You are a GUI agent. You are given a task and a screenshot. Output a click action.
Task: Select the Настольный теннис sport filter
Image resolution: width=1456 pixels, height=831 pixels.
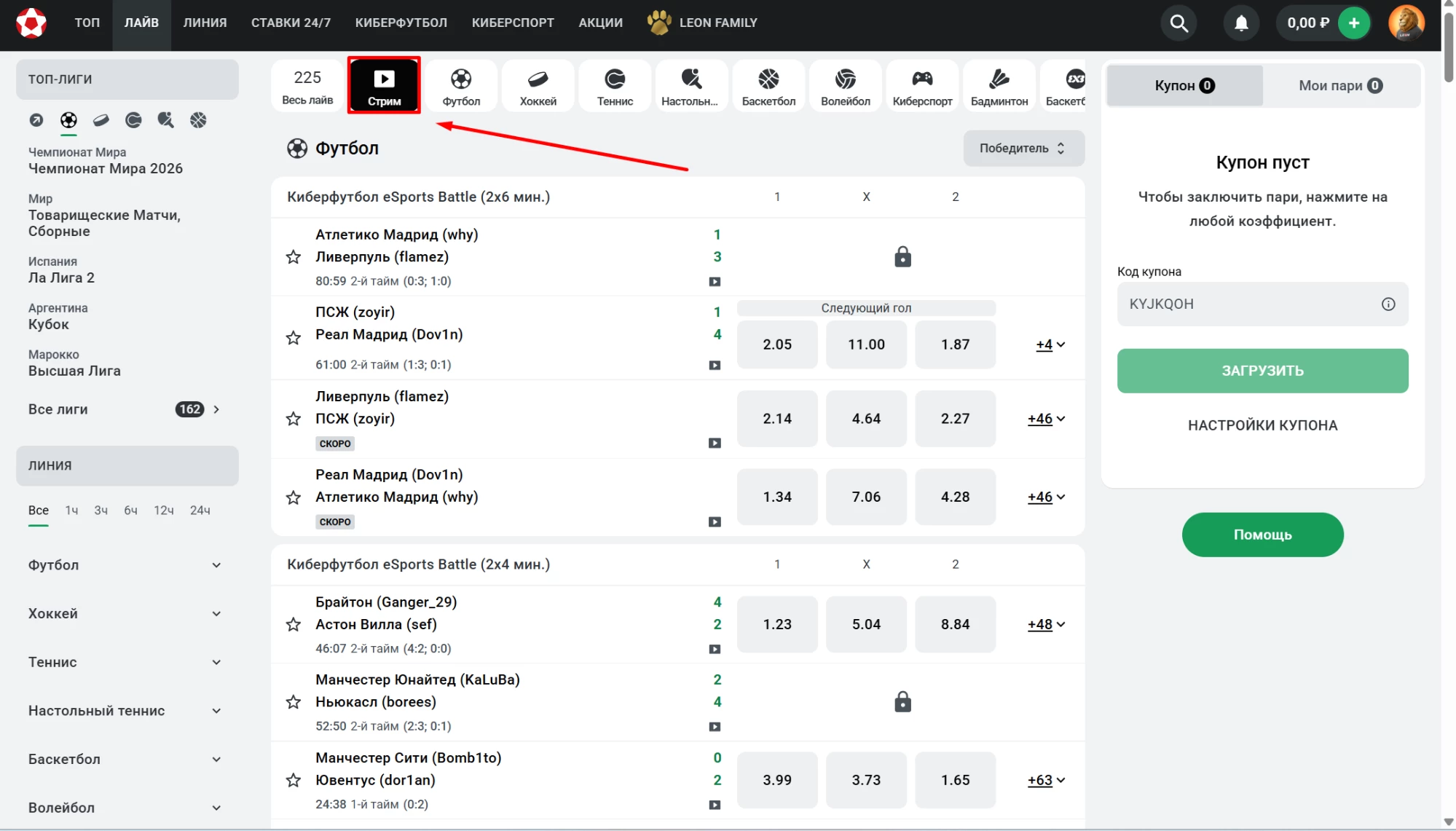point(690,86)
